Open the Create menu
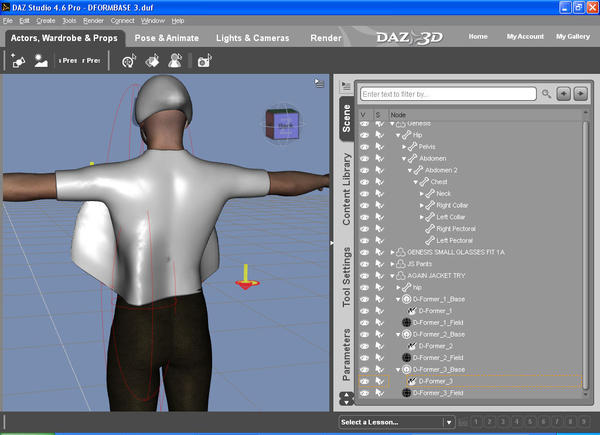Viewport: 600px width, 435px height. pyautogui.click(x=46, y=21)
